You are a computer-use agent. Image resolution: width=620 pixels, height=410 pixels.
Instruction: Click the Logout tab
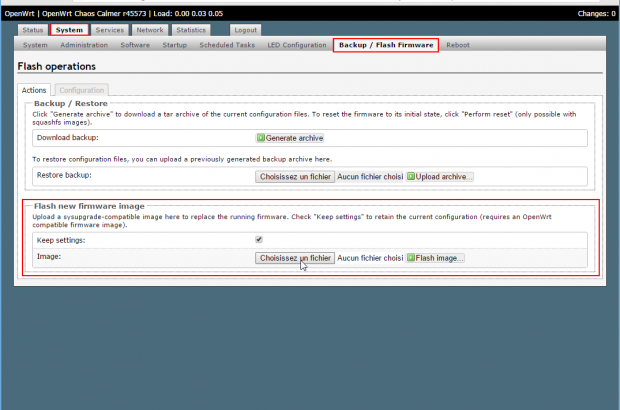[245, 31]
